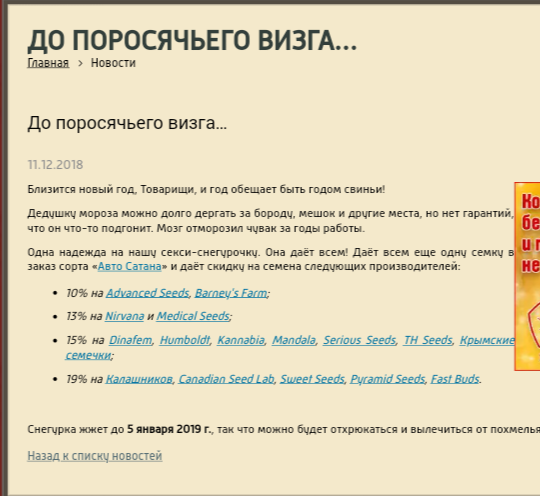Visit the Nirvana producer link
Viewport: 540px width, 496px height.
pyautogui.click(x=125, y=316)
